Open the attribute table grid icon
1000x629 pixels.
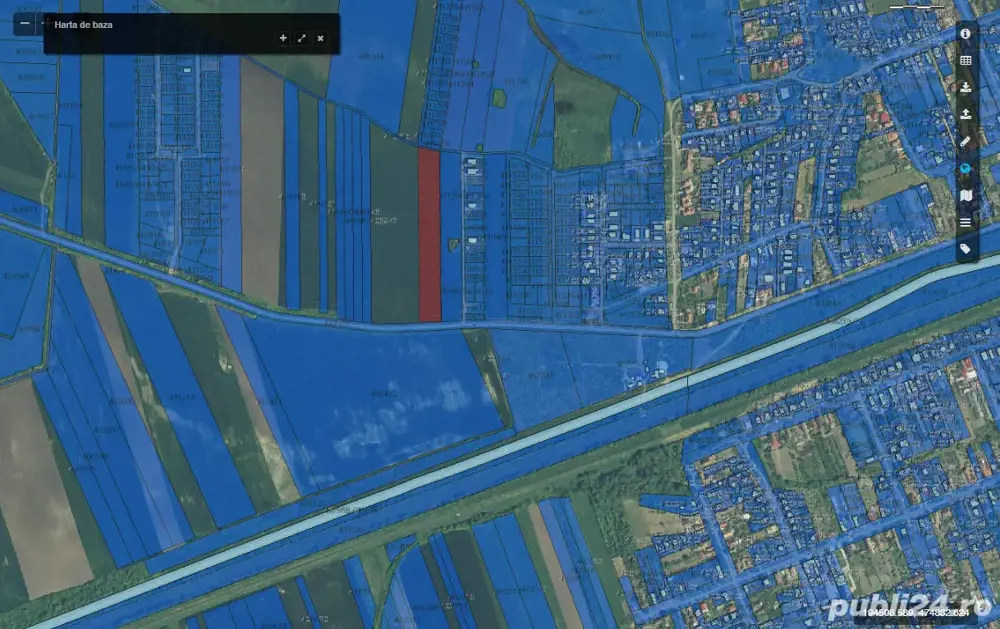[x=966, y=60]
